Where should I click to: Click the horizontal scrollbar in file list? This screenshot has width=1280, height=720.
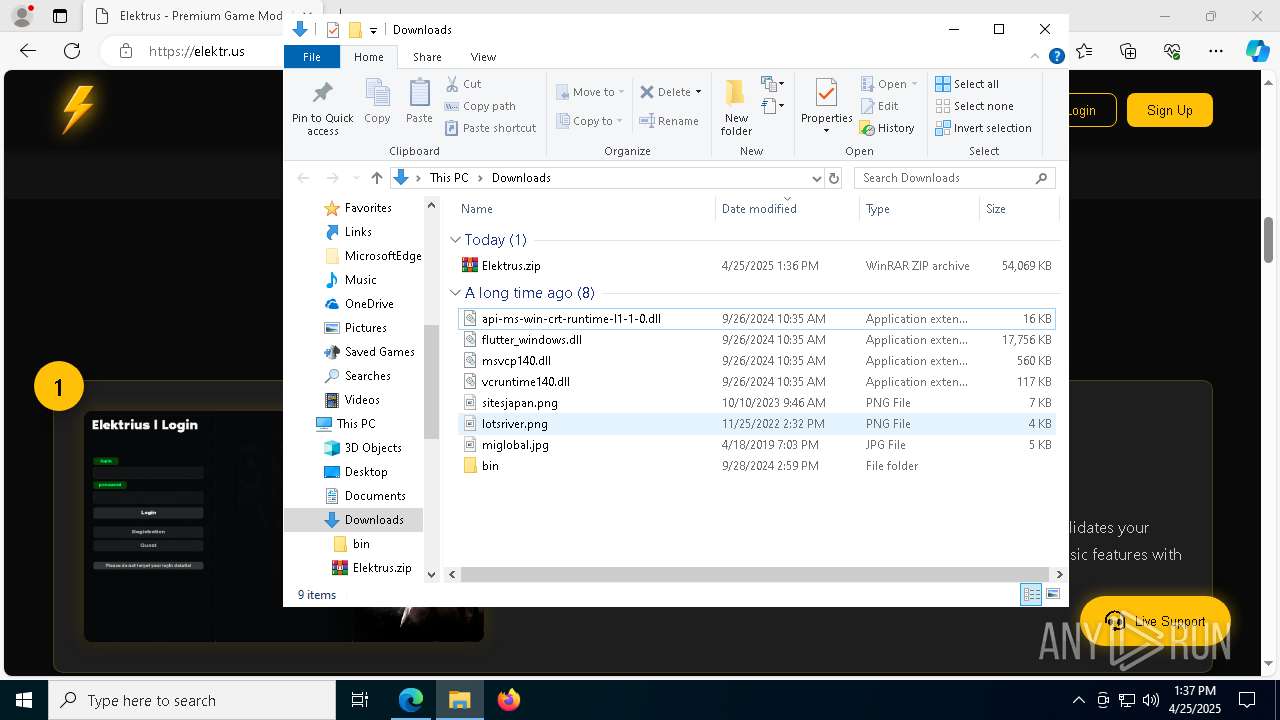(x=754, y=574)
